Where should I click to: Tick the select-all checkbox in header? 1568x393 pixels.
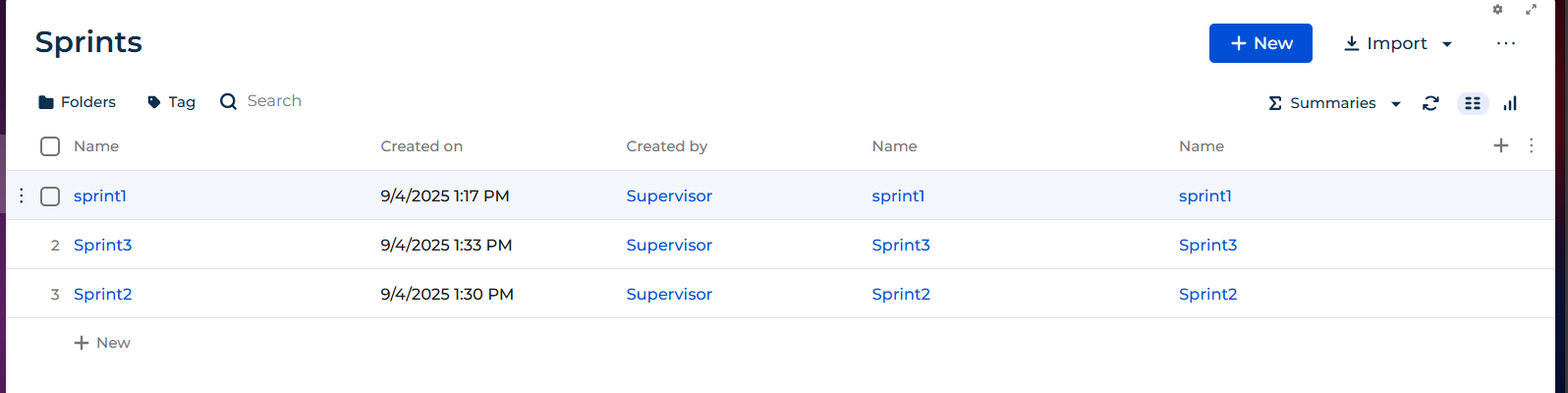tap(50, 146)
